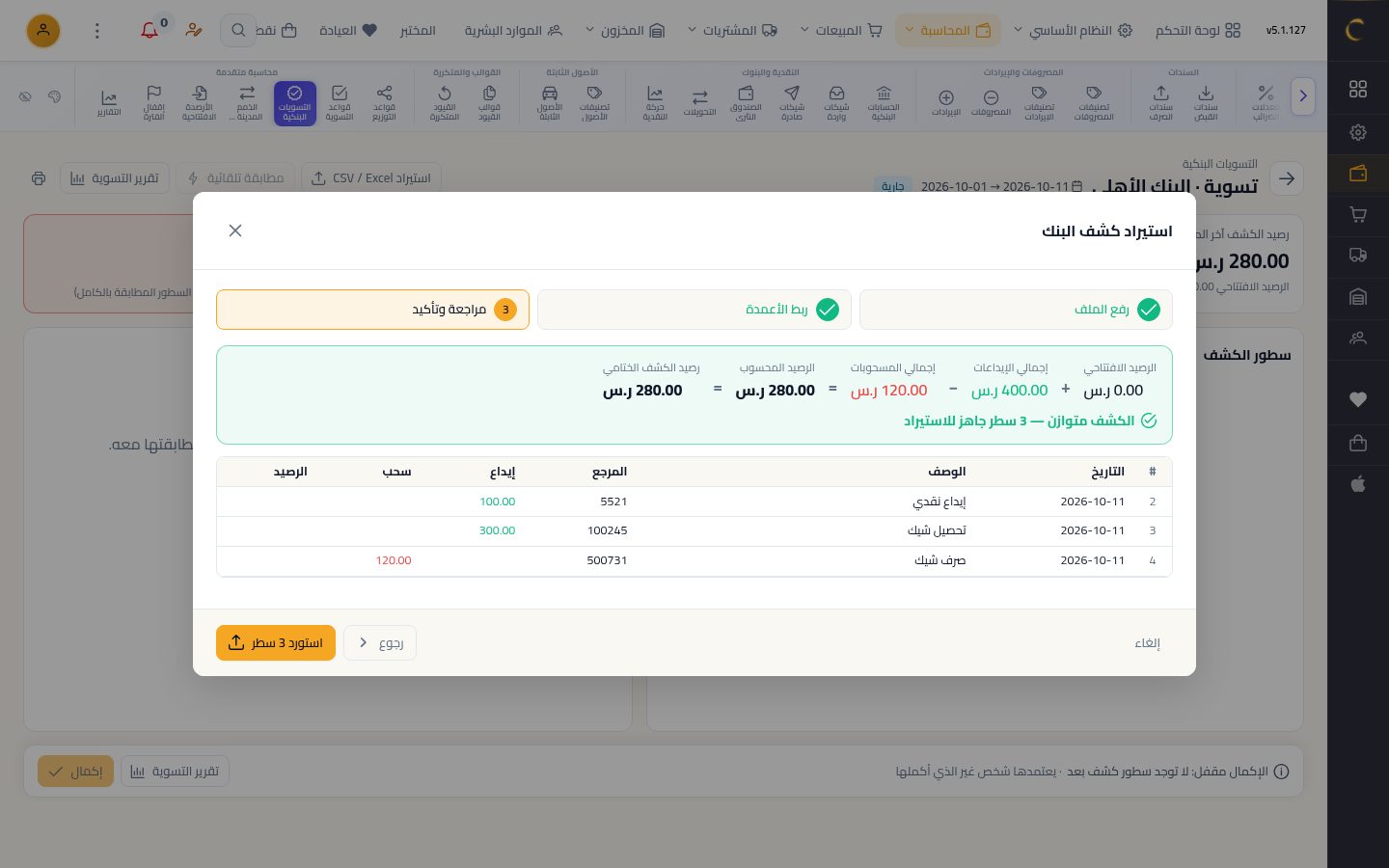Open the sidebar warehouse icon
The height and width of the screenshot is (868, 1389).
1358,297
